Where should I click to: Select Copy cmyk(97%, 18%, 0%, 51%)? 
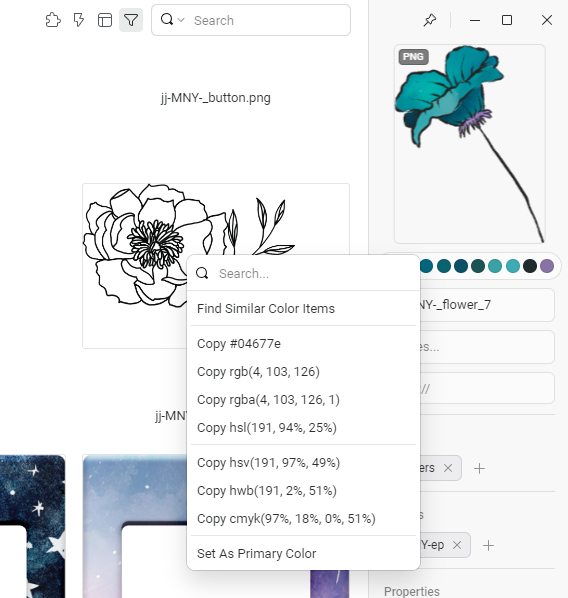286,518
